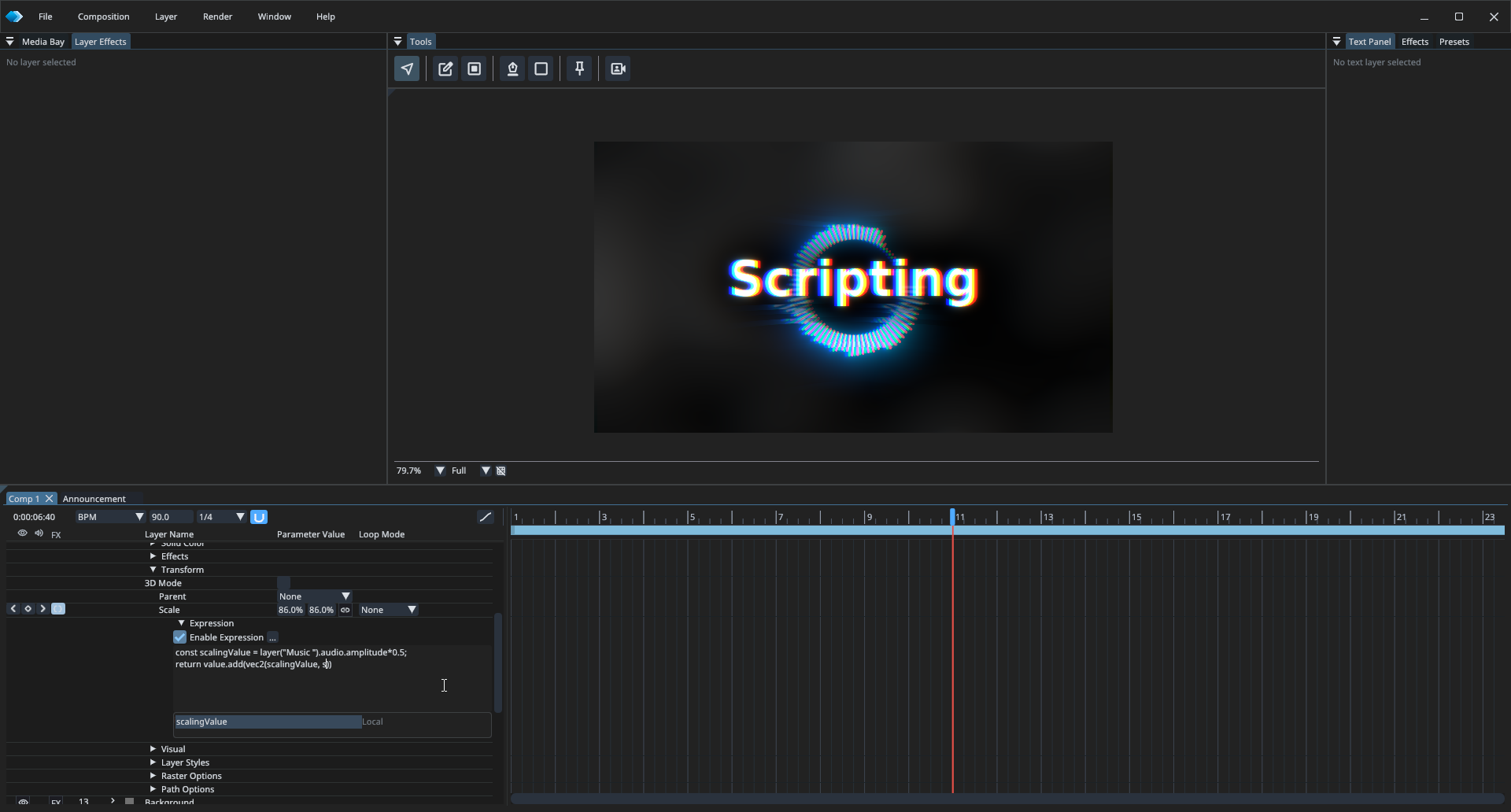Go to previous Scale keyframe
The width and height of the screenshot is (1511, 812).
(x=13, y=609)
